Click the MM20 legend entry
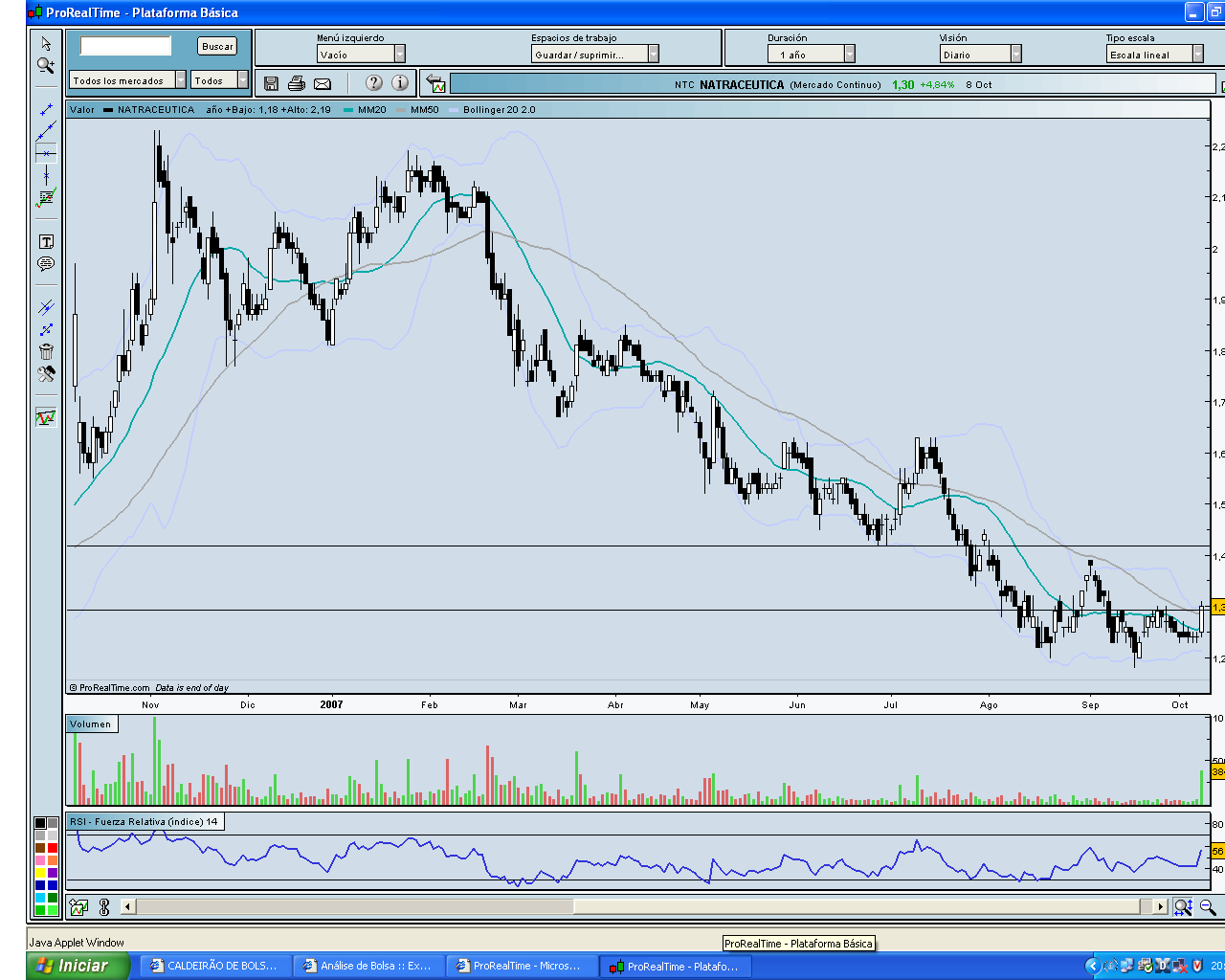The image size is (1225, 980). (x=366, y=110)
